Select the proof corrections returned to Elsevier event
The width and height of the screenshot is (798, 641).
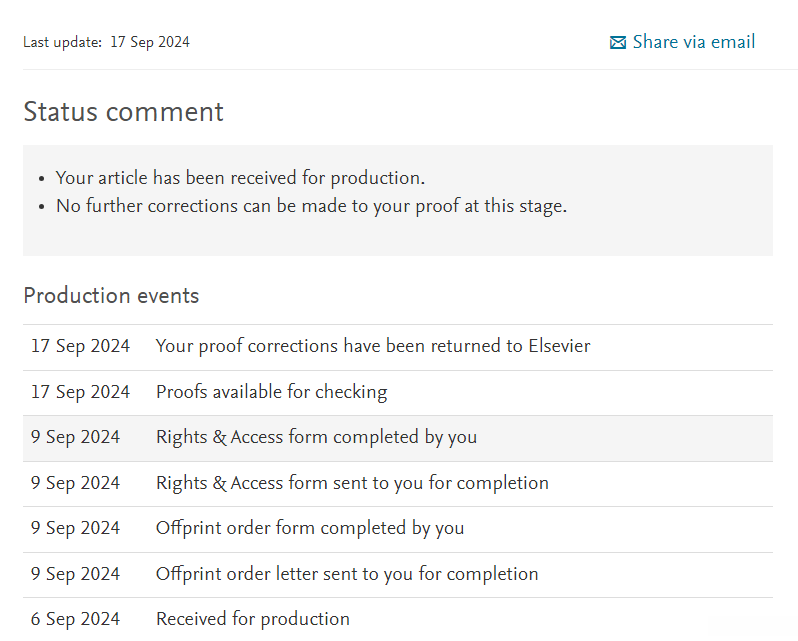pyautogui.click(x=373, y=346)
